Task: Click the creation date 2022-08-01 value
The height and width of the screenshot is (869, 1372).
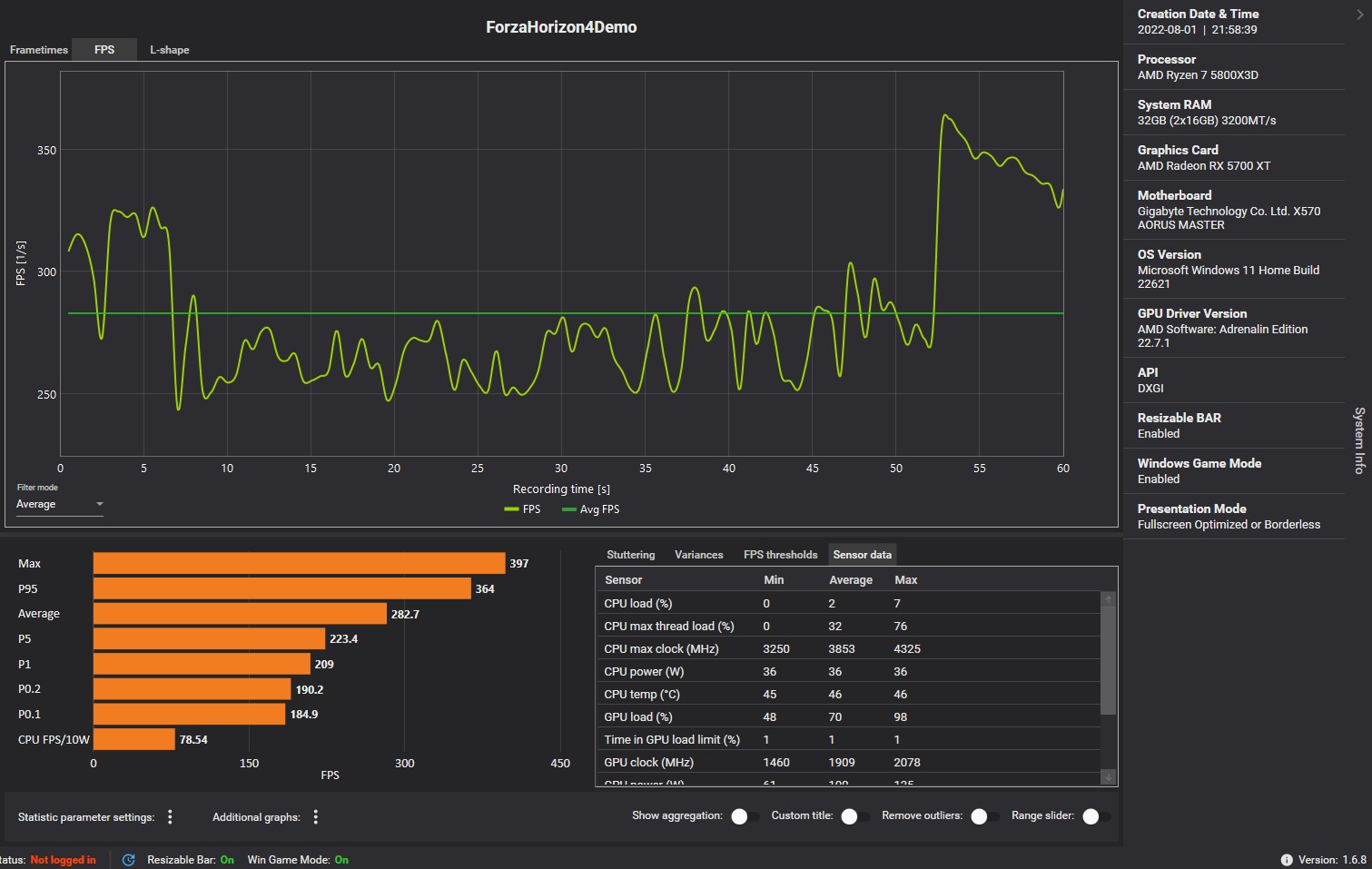Action: point(1167,30)
